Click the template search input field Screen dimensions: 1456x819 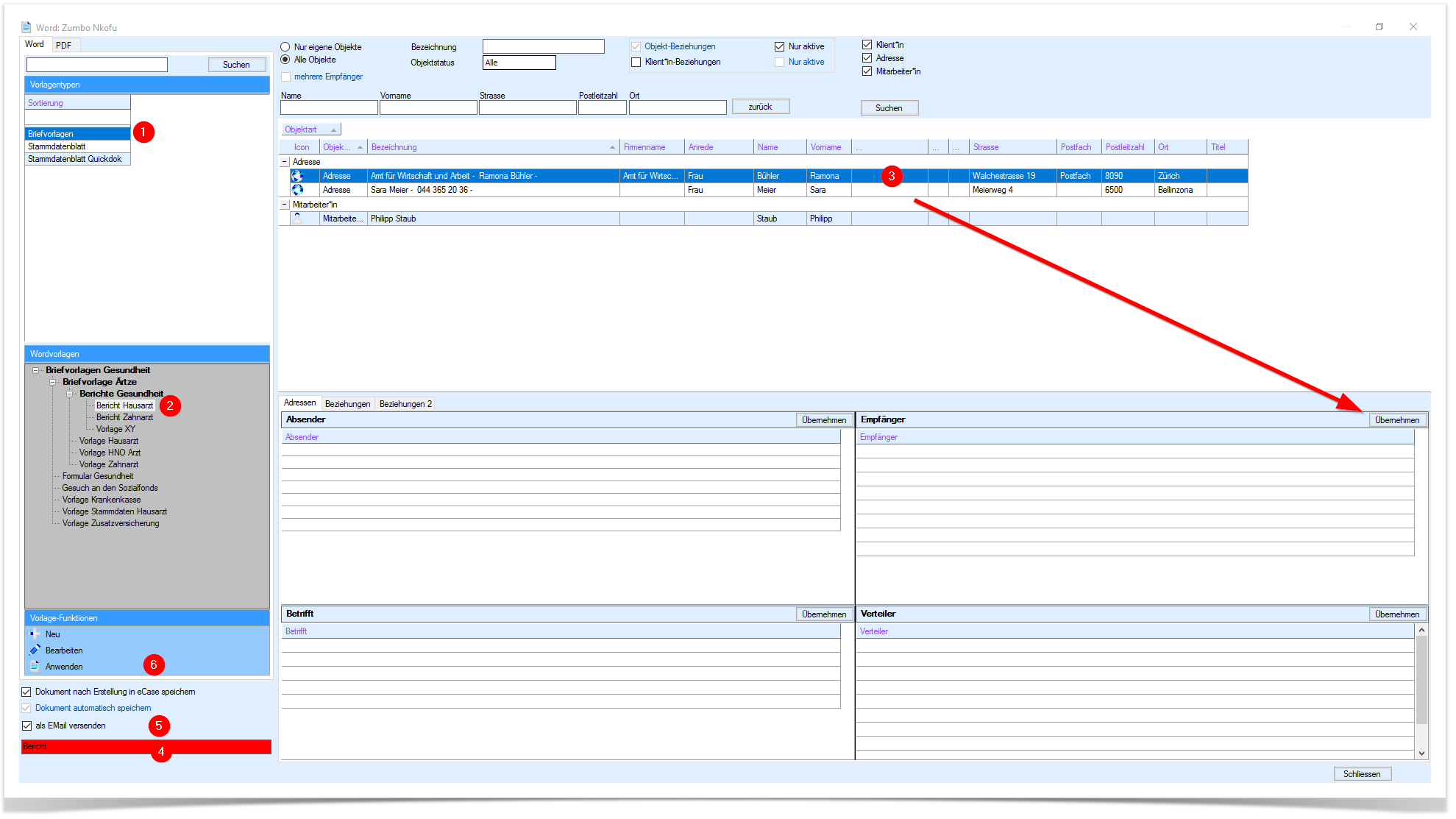tap(97, 65)
